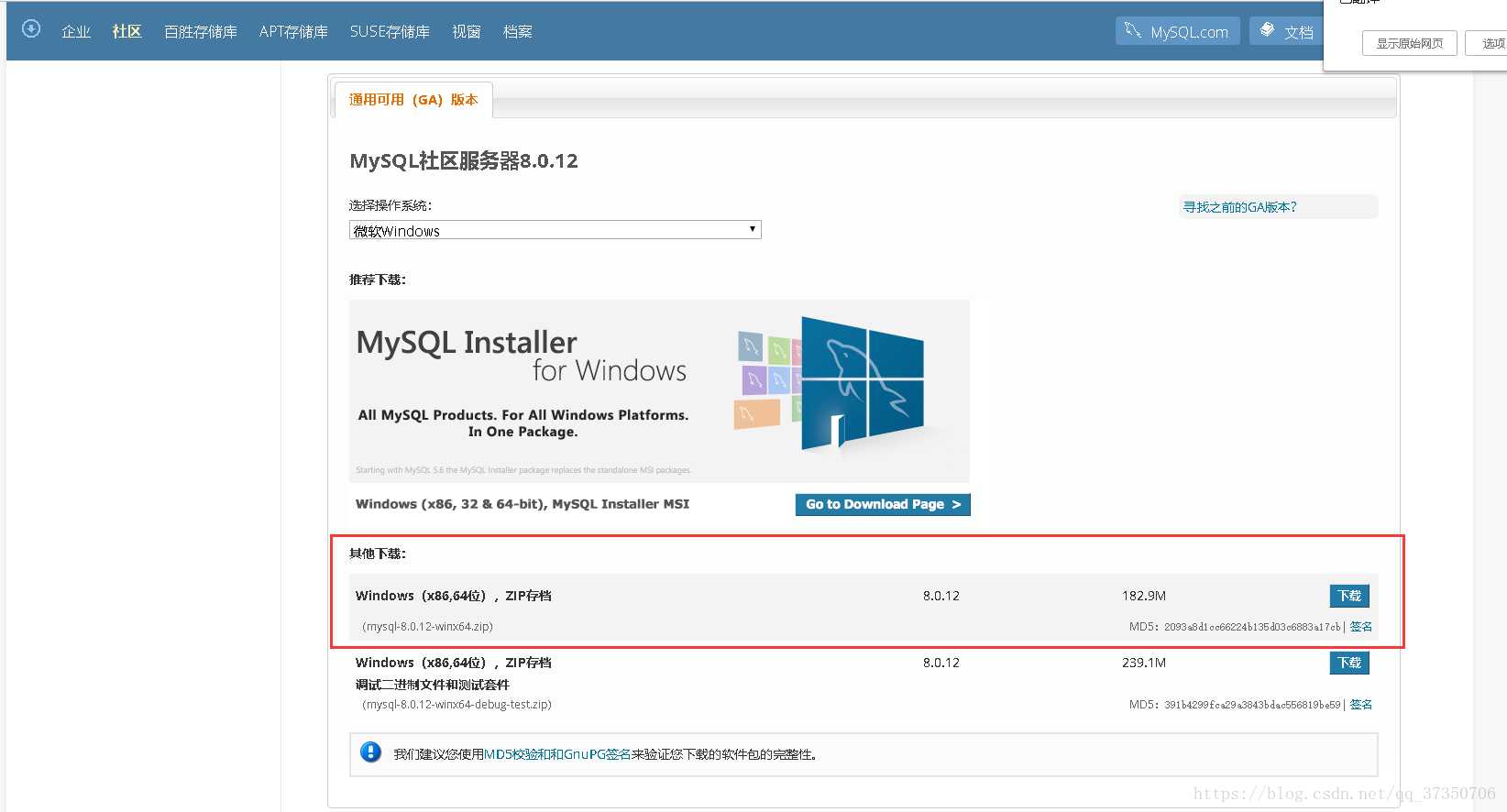Click Windows (x86, 32 & 64-bit), MySQL Installer MSI text
This screenshot has width=1507, height=812.
click(522, 504)
